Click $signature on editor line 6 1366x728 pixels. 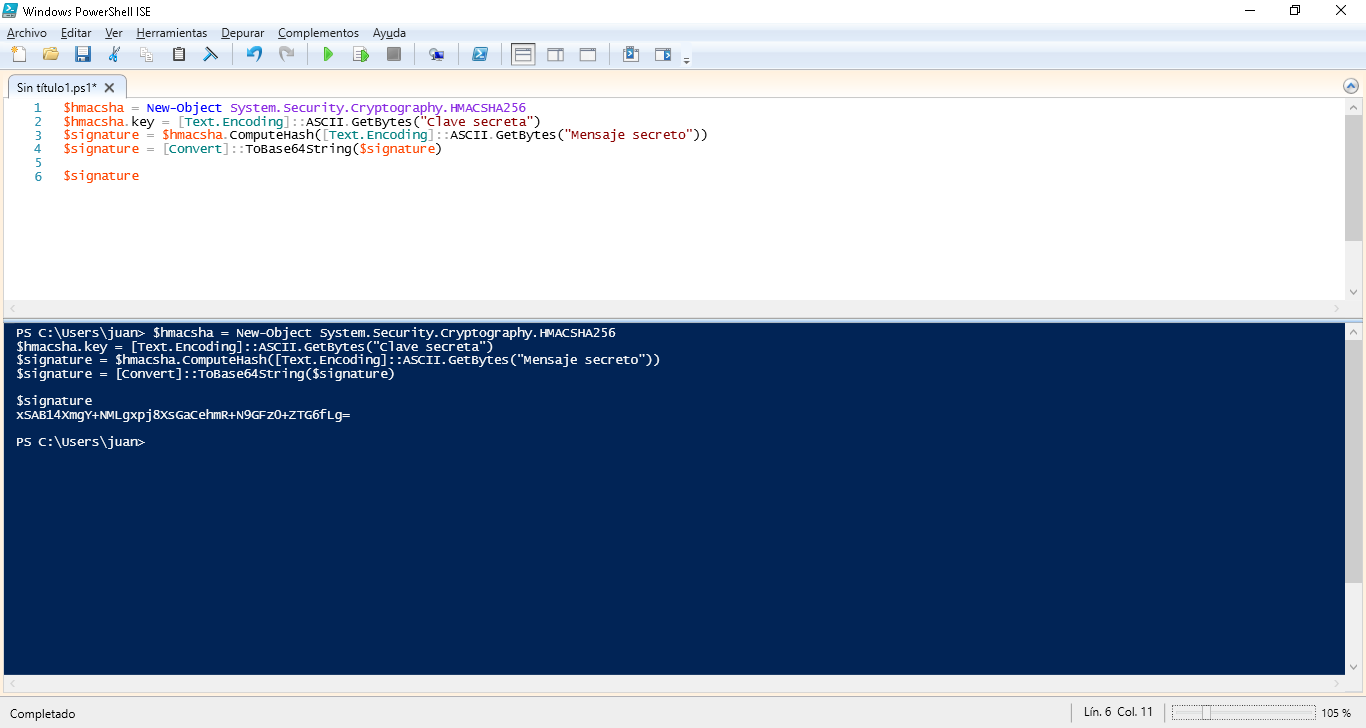pyautogui.click(x=101, y=175)
